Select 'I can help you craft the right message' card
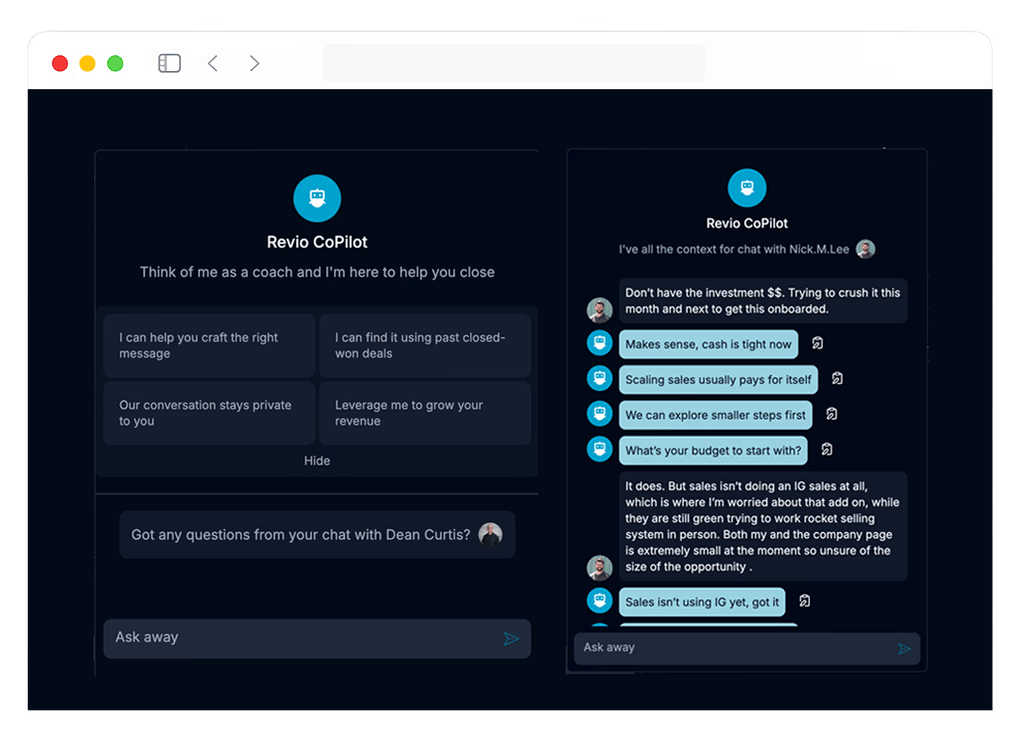1024x744 pixels. [x=209, y=346]
